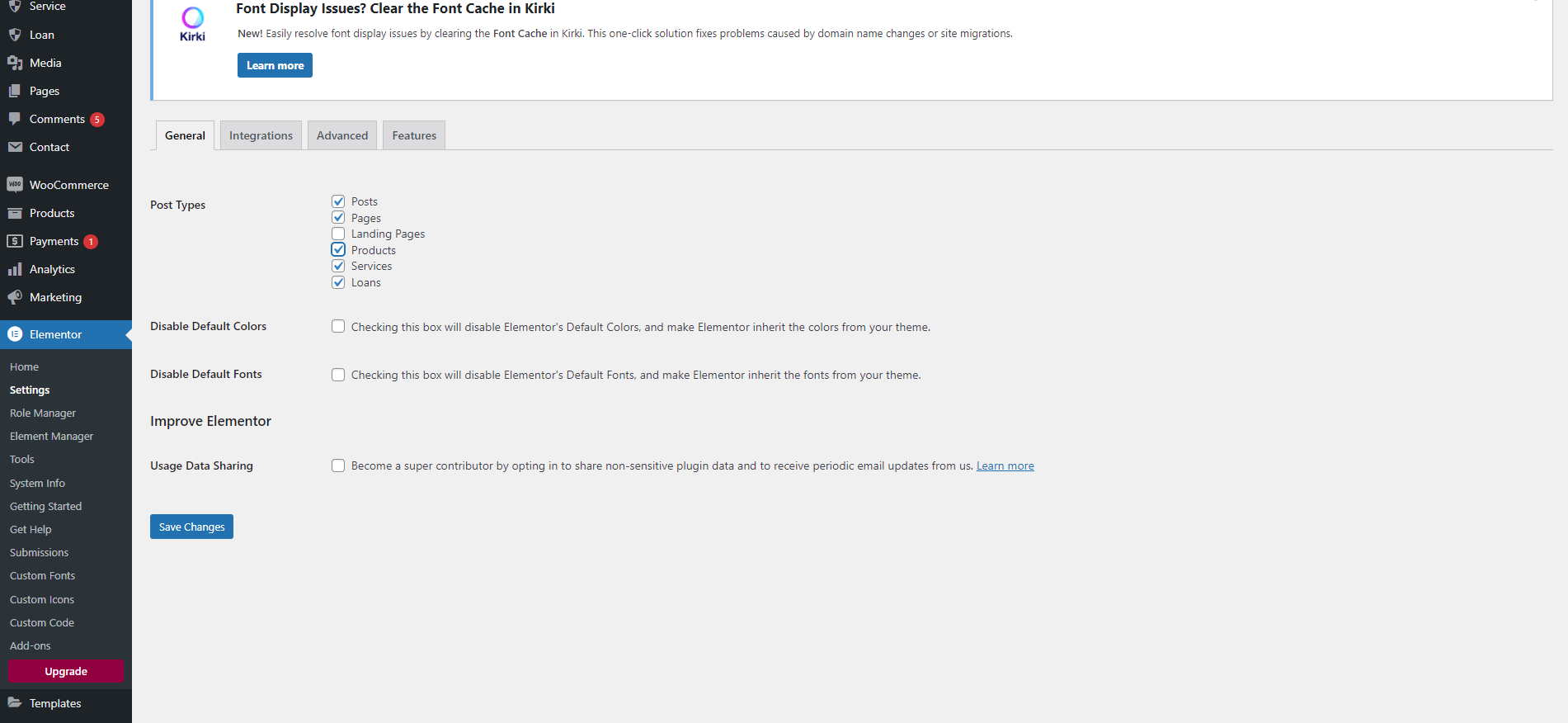Switch to the Advanced tab

coord(342,135)
